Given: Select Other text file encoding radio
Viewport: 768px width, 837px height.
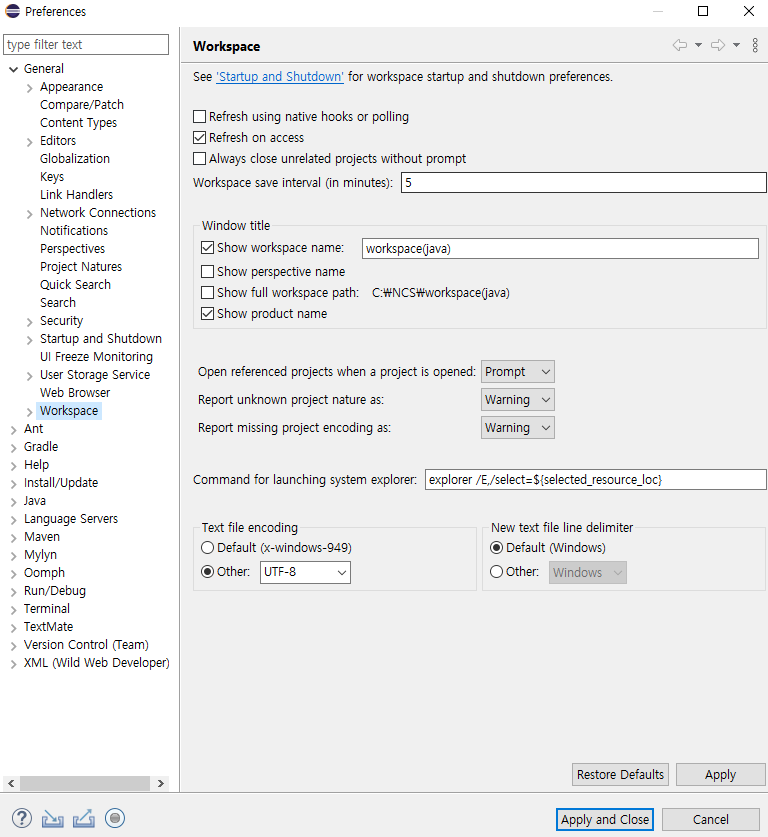Looking at the screenshot, I should tap(208, 572).
